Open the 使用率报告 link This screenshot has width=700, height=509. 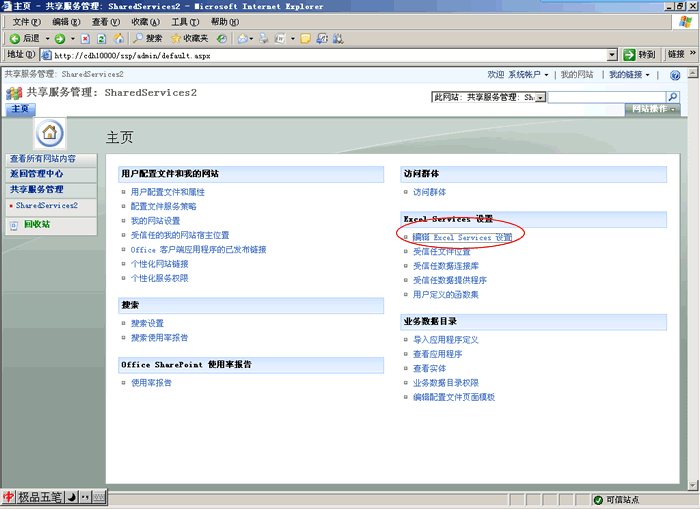(x=151, y=383)
